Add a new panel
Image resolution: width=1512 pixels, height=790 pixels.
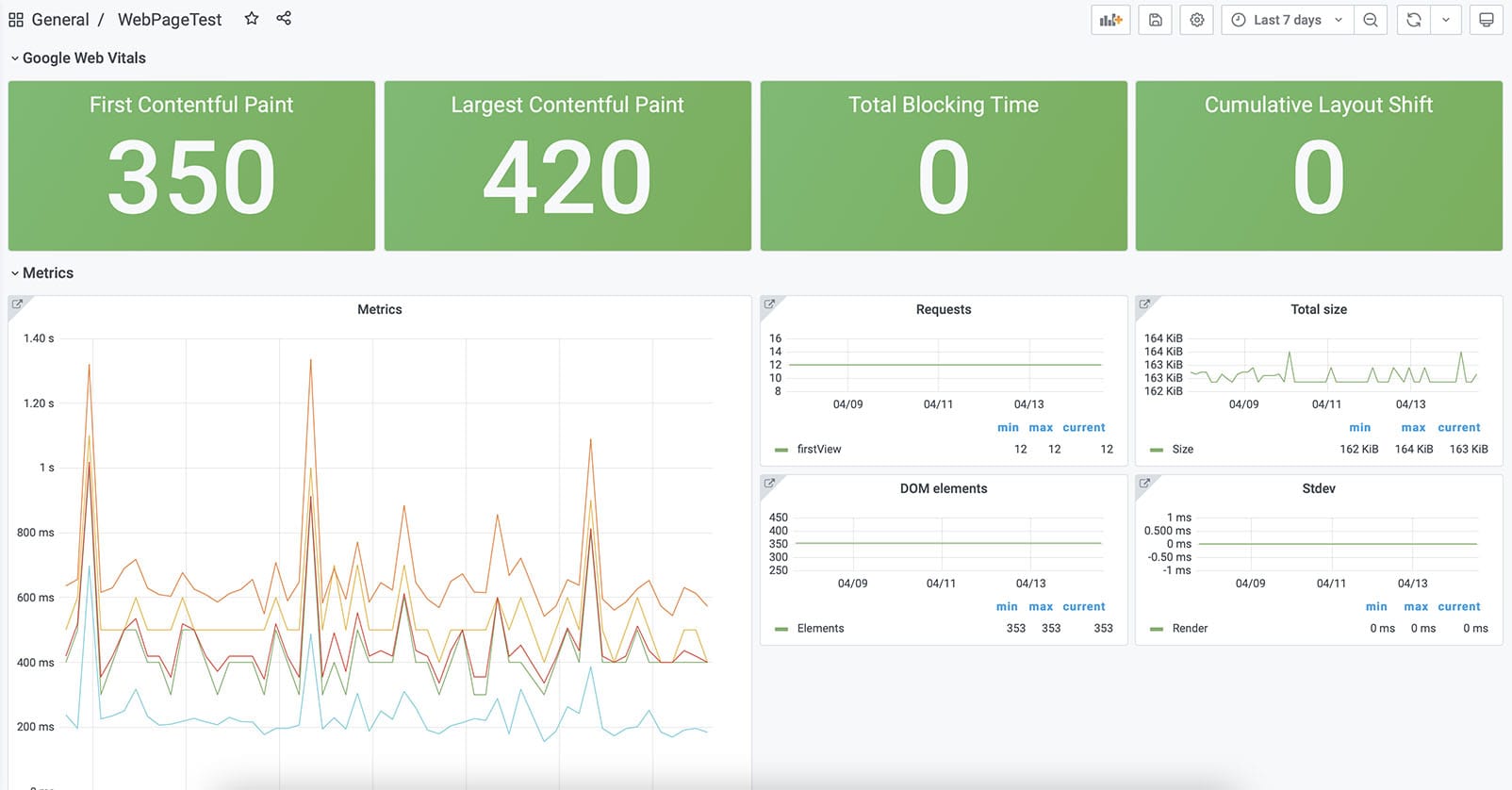(1110, 20)
